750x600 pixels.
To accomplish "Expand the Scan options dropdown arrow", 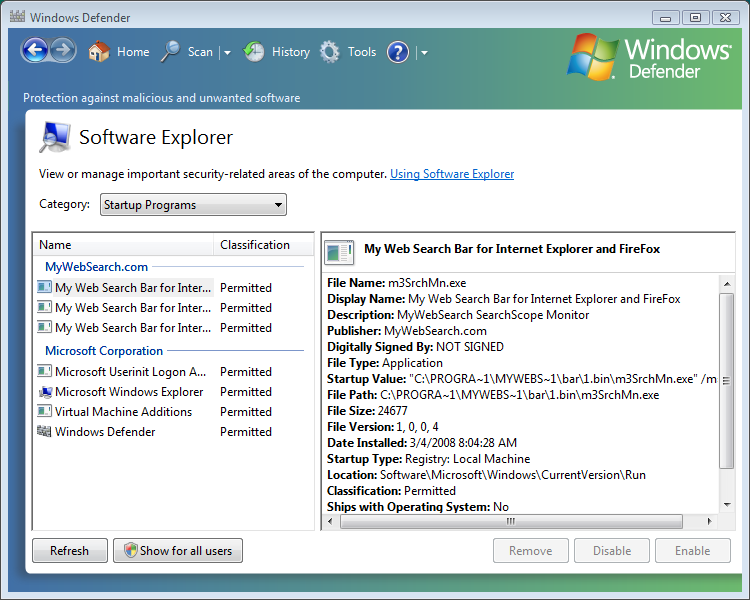I will 227,53.
